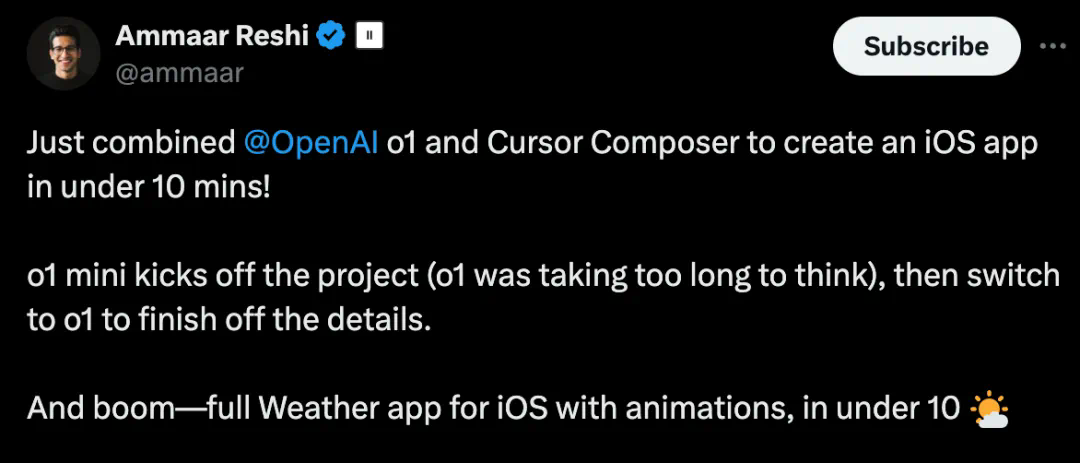Open the @ammaar handle link

[x=179, y=72]
